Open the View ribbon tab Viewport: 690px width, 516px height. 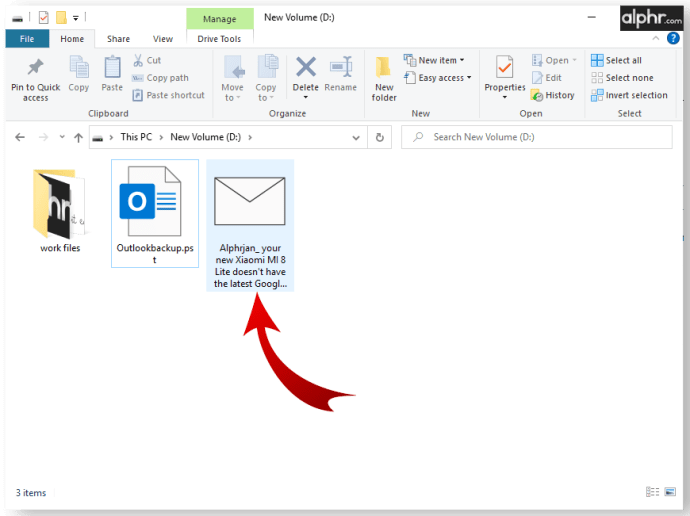coord(163,39)
